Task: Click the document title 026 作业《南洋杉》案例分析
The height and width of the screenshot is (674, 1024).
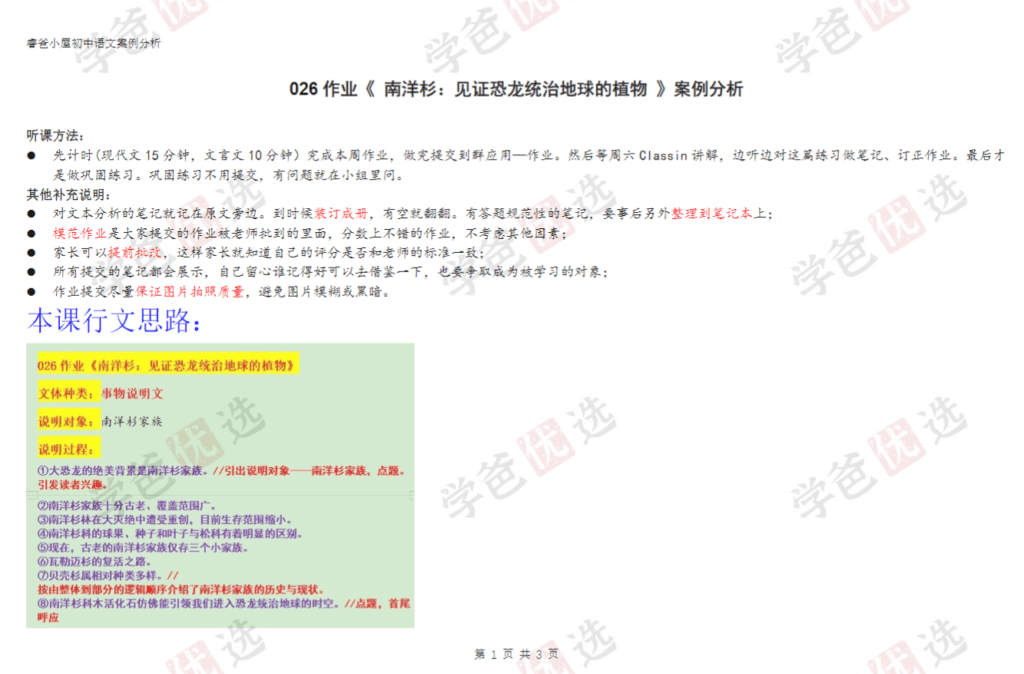Action: click(516, 89)
